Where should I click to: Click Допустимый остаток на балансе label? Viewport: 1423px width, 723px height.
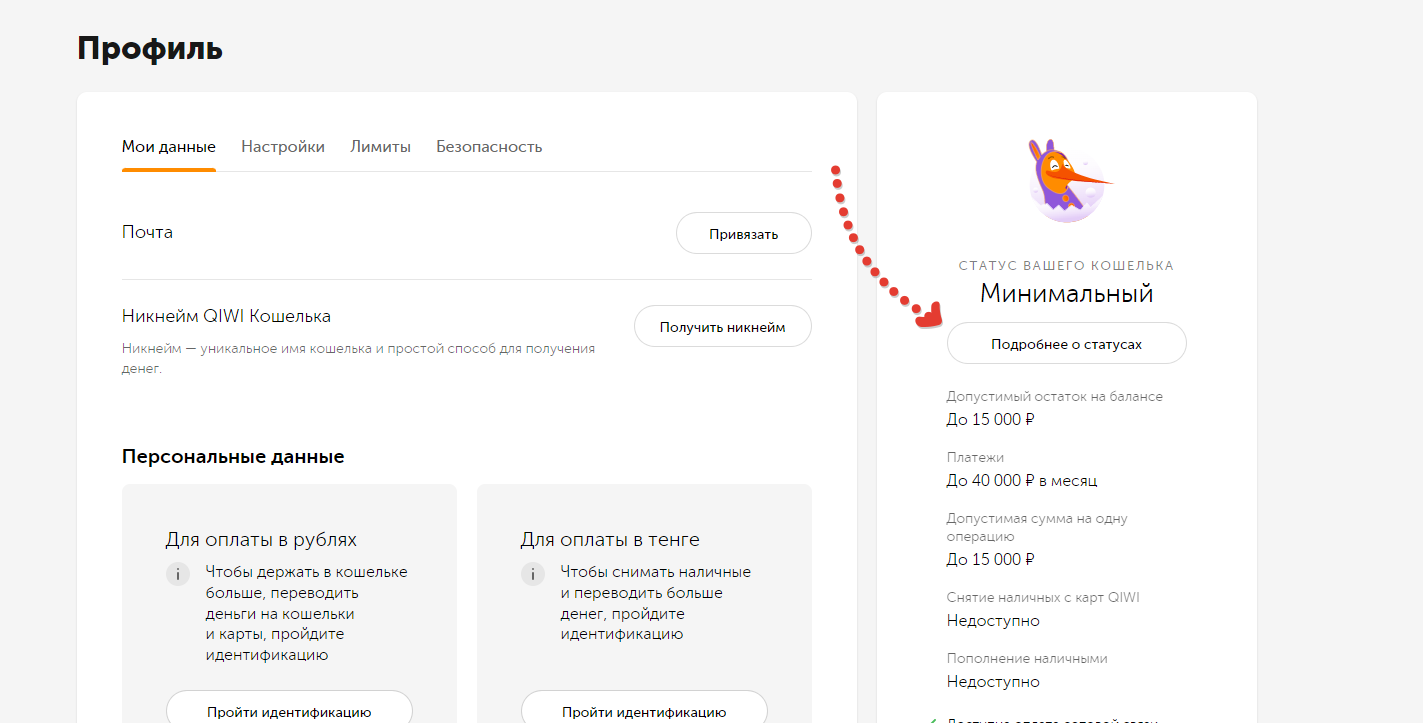point(1055,396)
